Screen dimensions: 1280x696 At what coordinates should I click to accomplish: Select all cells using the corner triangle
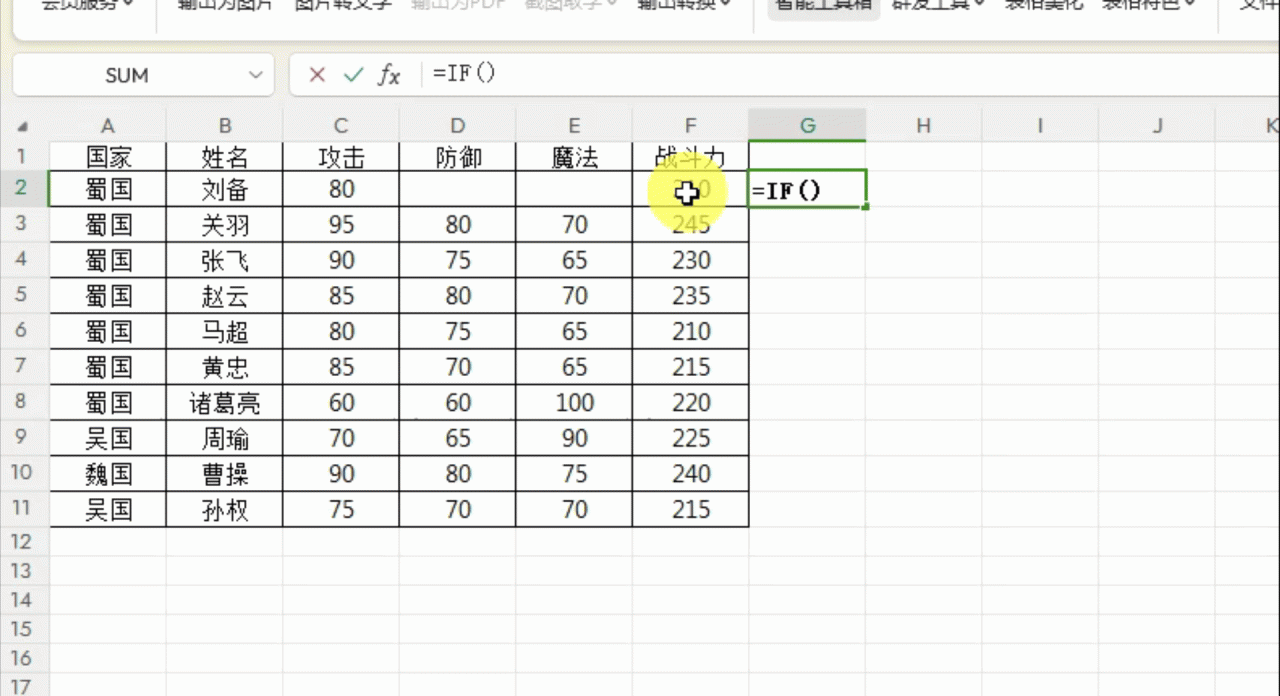pos(23,127)
